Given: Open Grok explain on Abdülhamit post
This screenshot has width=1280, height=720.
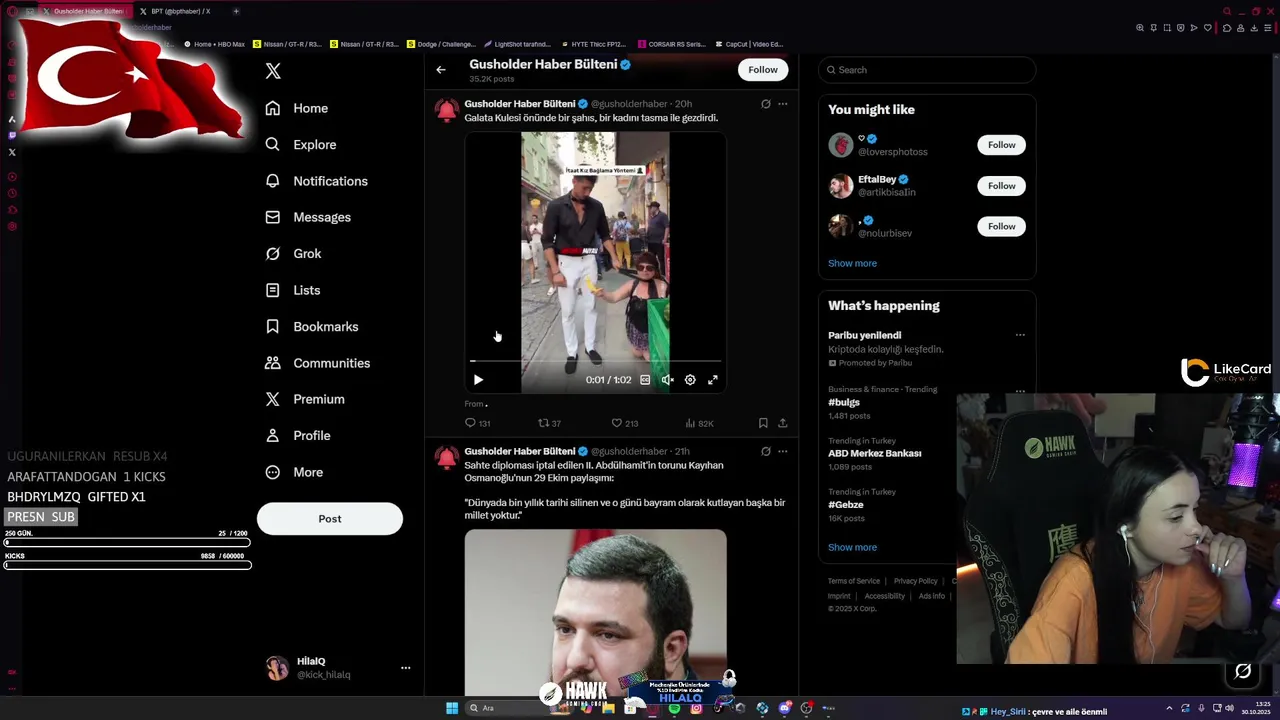Looking at the screenshot, I should 766,451.
